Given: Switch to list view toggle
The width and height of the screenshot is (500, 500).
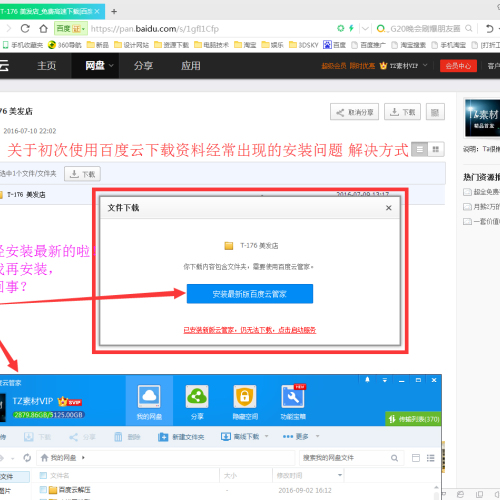Looking at the screenshot, I should pyautogui.click(x=420, y=149).
